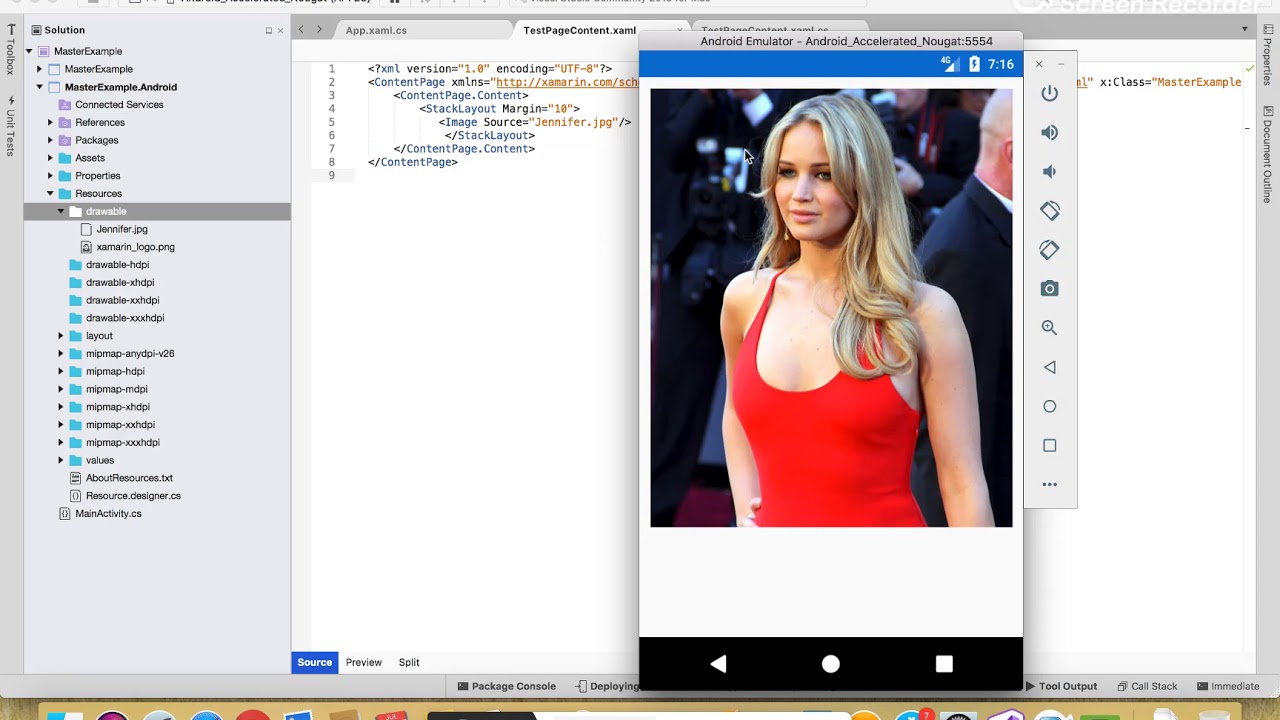The width and height of the screenshot is (1280, 720).
Task: Select the Source view tab
Action: [314, 662]
